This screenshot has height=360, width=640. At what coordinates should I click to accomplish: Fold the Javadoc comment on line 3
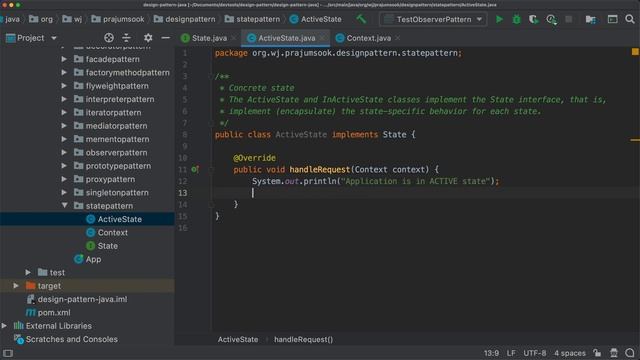click(211, 76)
